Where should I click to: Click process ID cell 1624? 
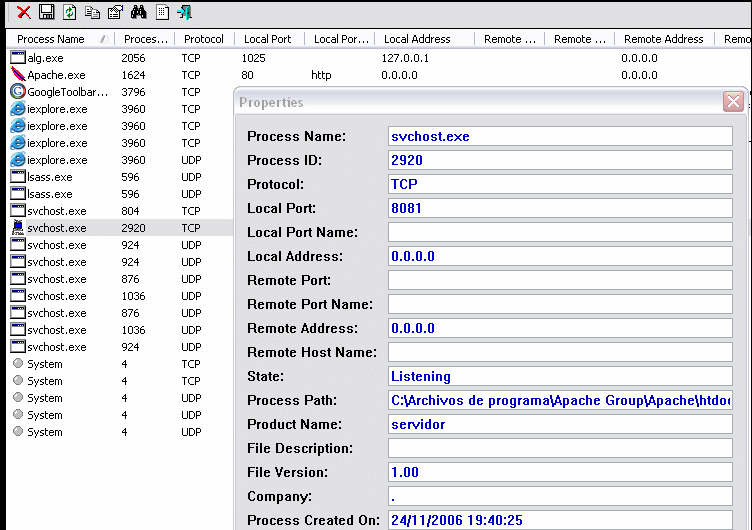tap(133, 75)
